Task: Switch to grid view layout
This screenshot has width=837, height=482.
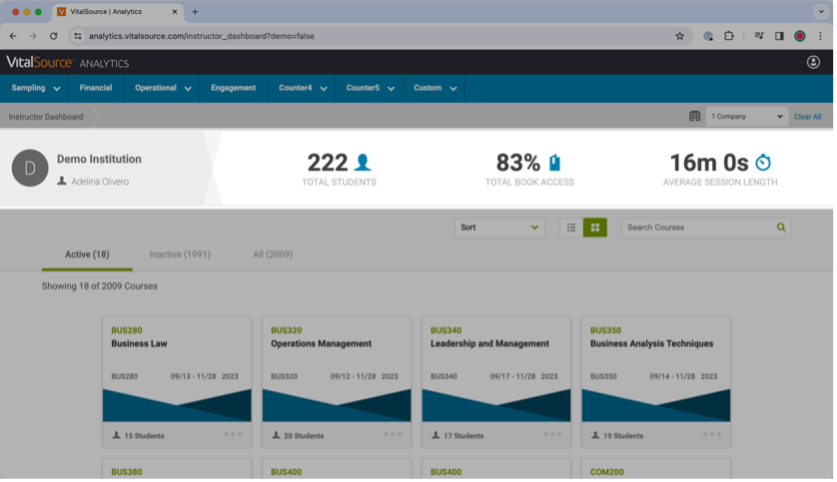Action: (x=595, y=228)
